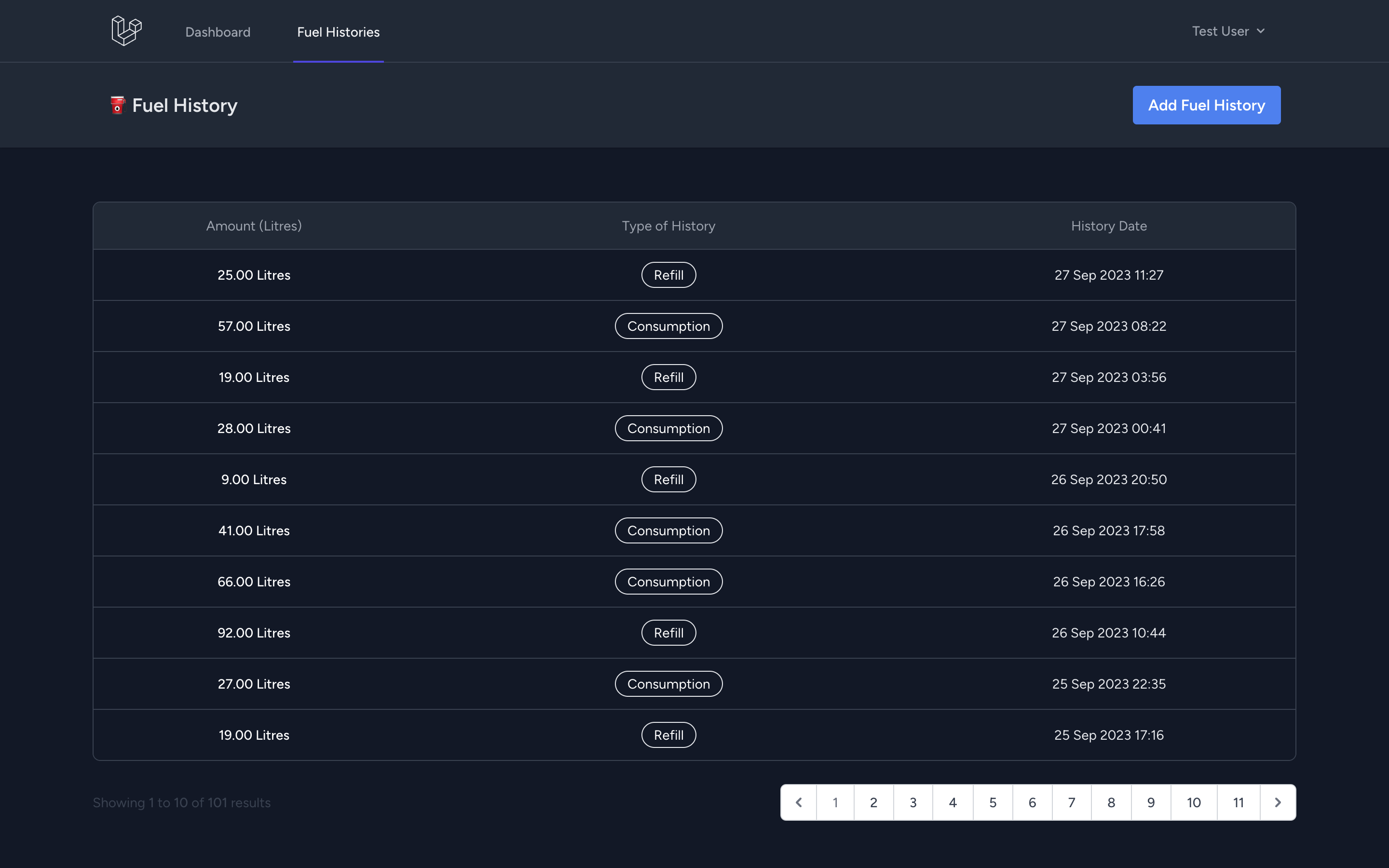Click History Date column header
Screen dimensions: 1389x868
(1109, 225)
